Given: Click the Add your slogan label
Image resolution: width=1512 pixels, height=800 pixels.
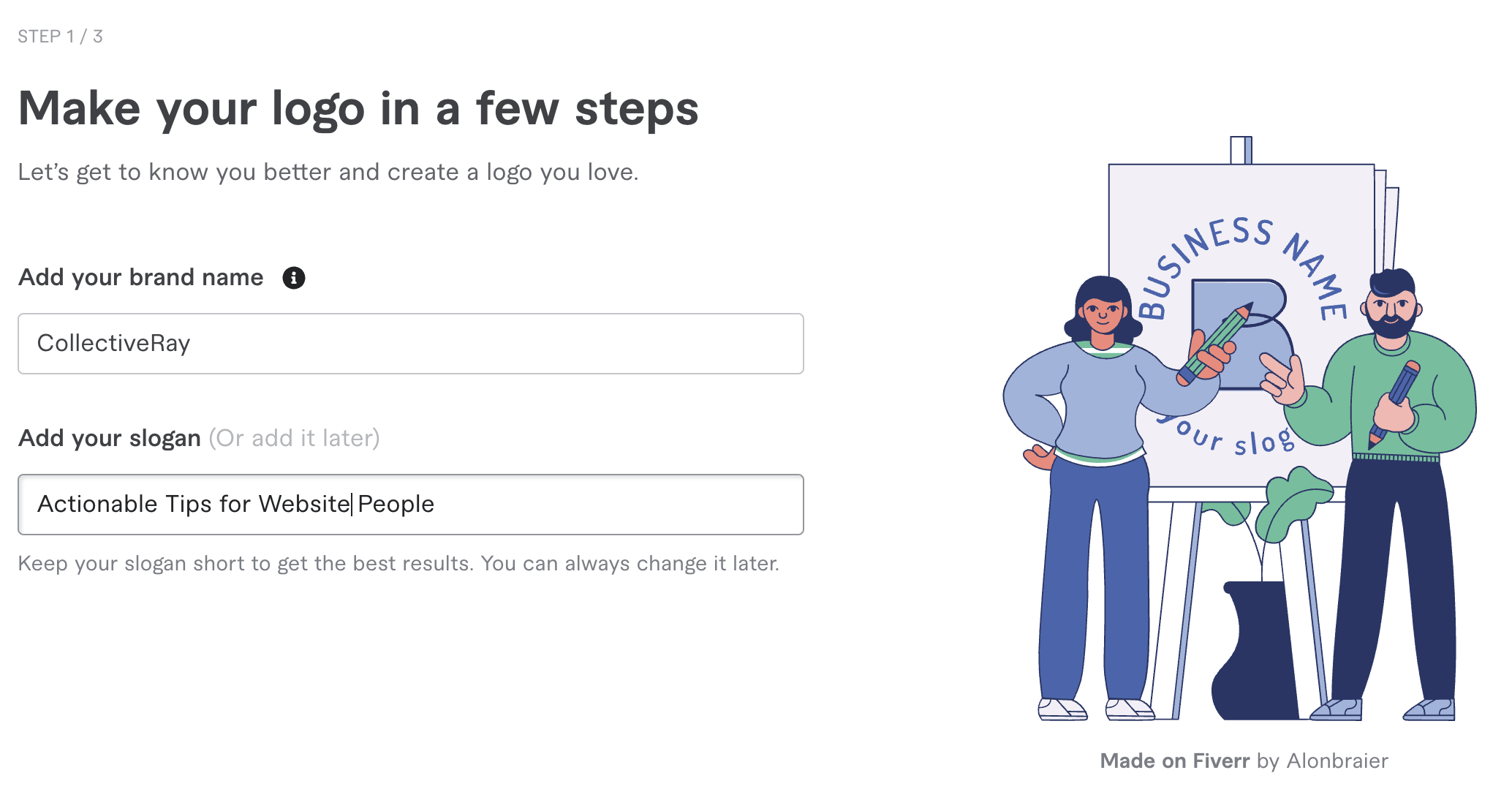Looking at the screenshot, I should pyautogui.click(x=110, y=438).
